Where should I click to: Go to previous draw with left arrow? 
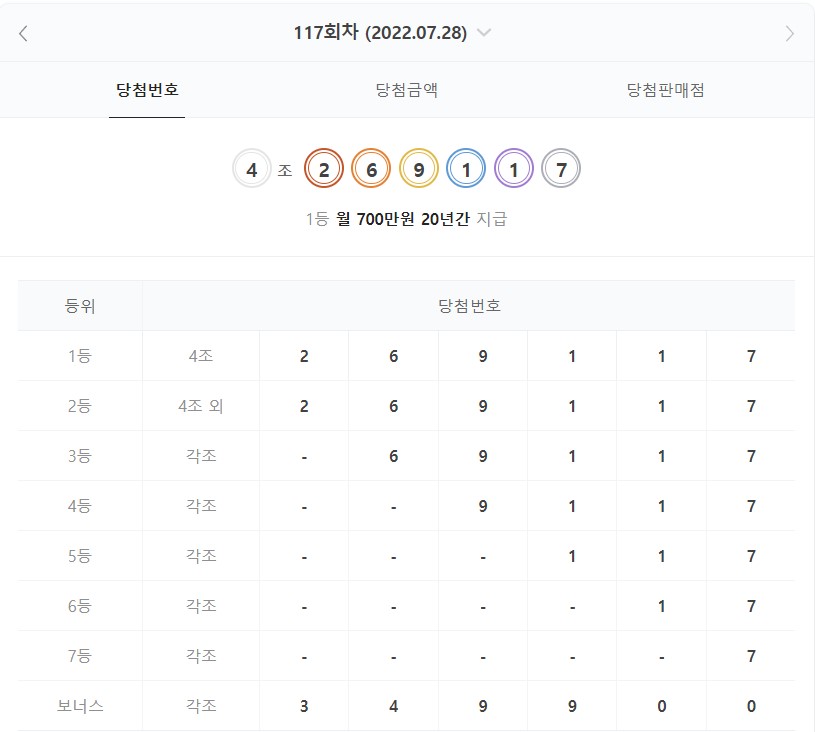[x=23, y=34]
